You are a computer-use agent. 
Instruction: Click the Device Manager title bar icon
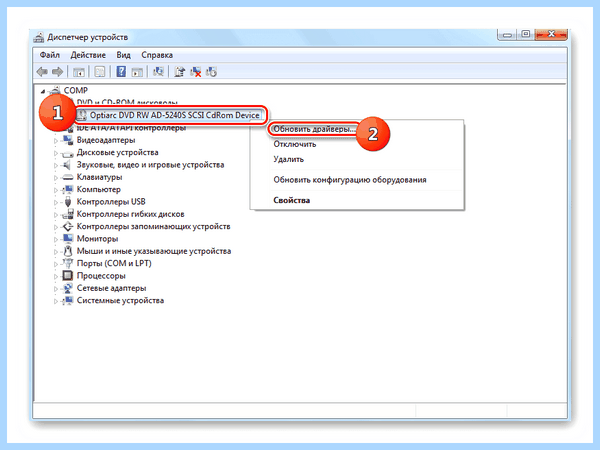[39, 37]
